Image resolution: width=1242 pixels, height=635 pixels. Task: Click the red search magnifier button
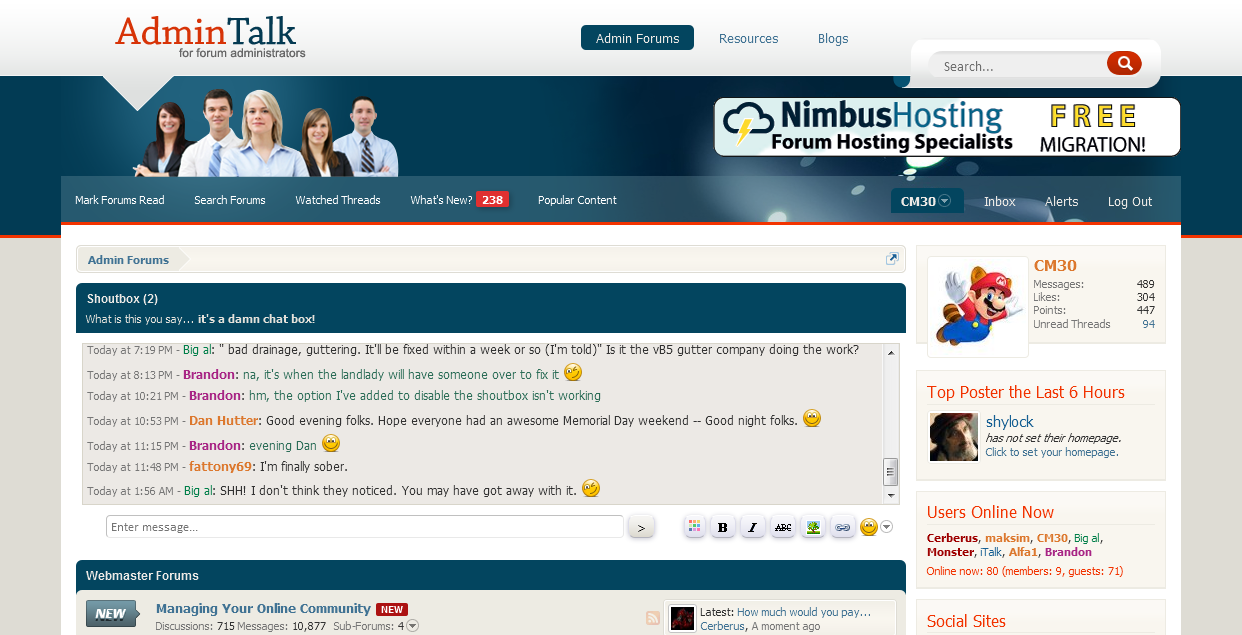pos(1124,64)
